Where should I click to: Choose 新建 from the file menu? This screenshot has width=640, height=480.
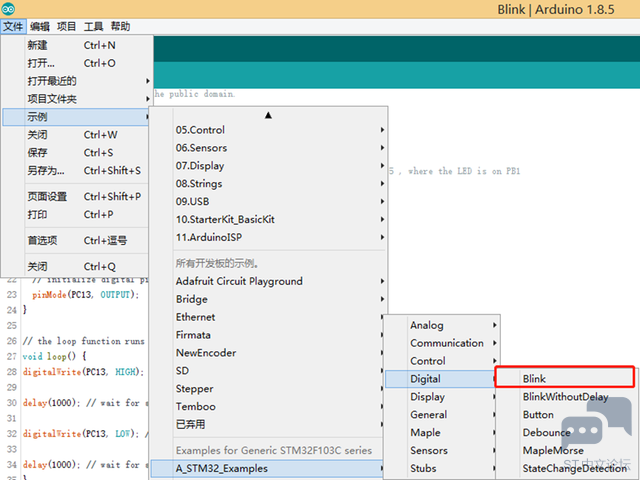click(76, 45)
